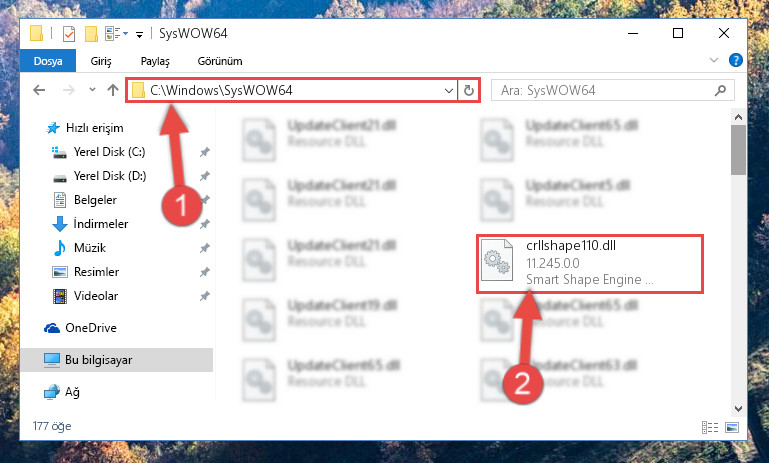769x463 pixels.
Task: Go up one folder level
Action: 113,90
